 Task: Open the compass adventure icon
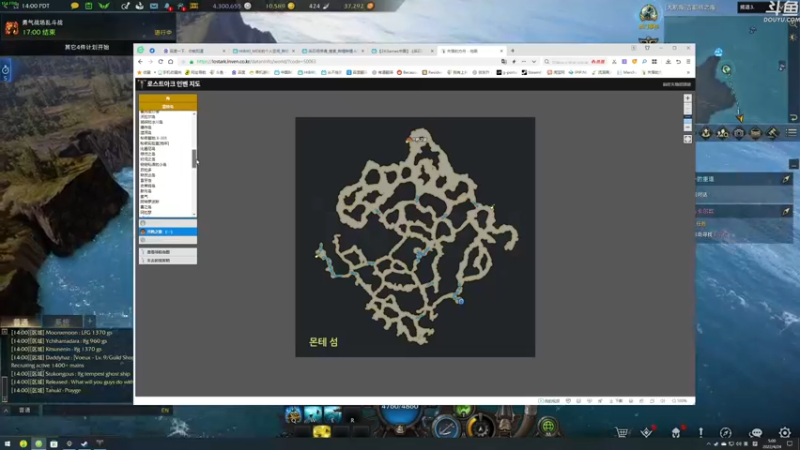pyautogui.click(x=726, y=433)
